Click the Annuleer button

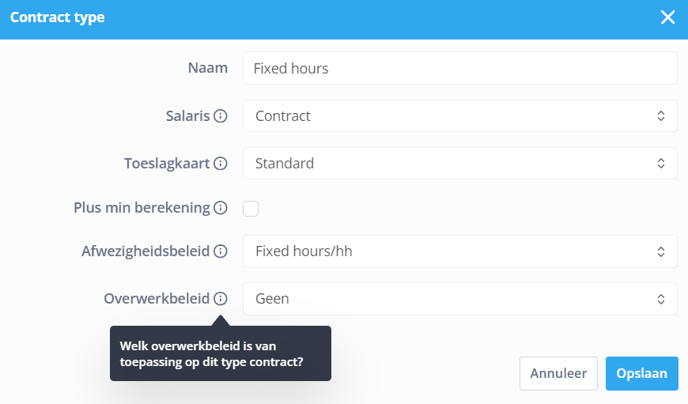point(559,373)
